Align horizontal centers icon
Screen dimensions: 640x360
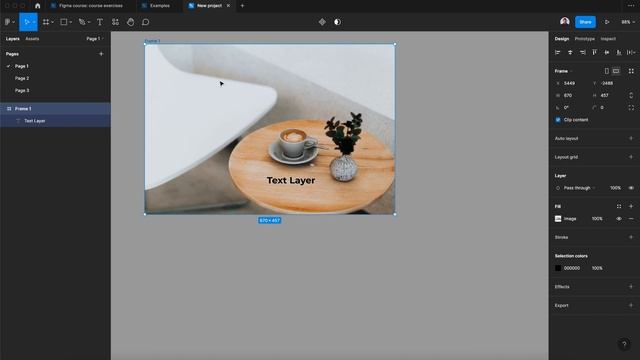point(570,52)
